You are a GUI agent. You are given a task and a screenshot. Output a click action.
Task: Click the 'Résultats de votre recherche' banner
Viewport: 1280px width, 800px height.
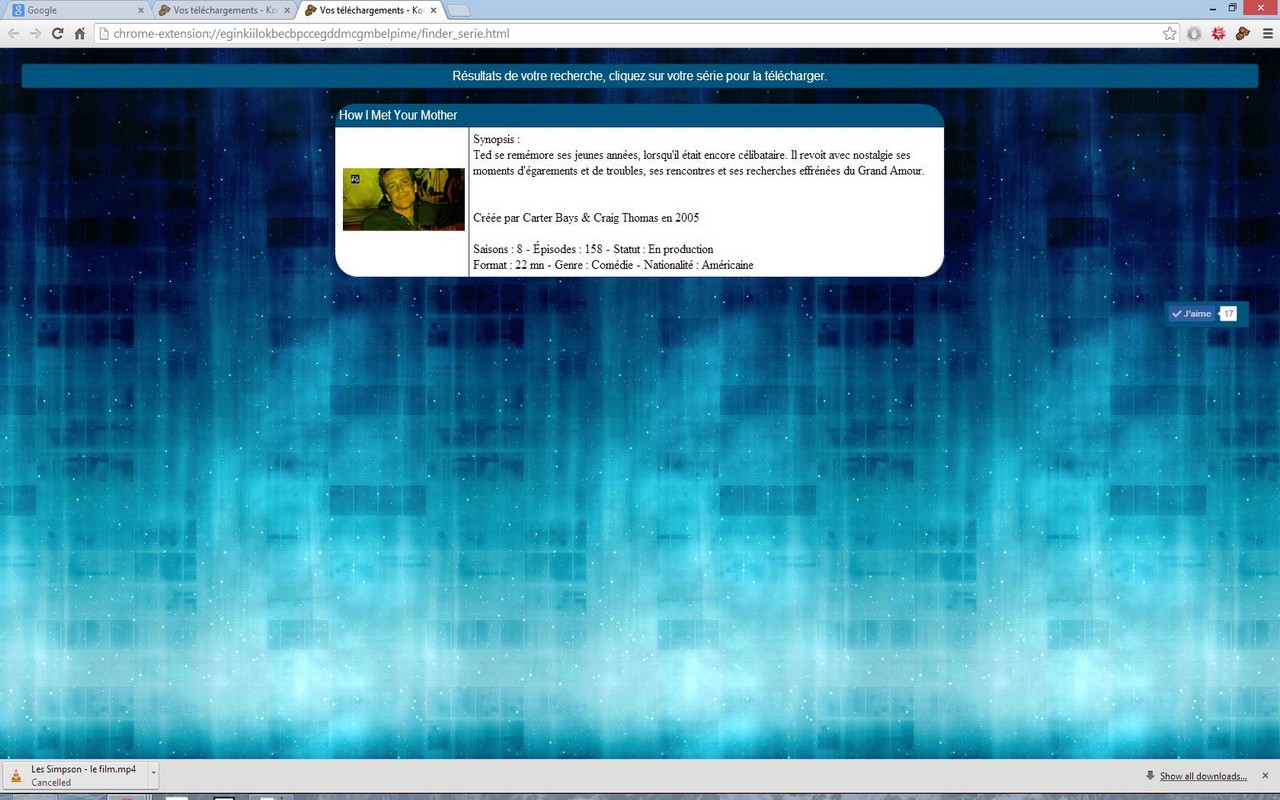(640, 76)
